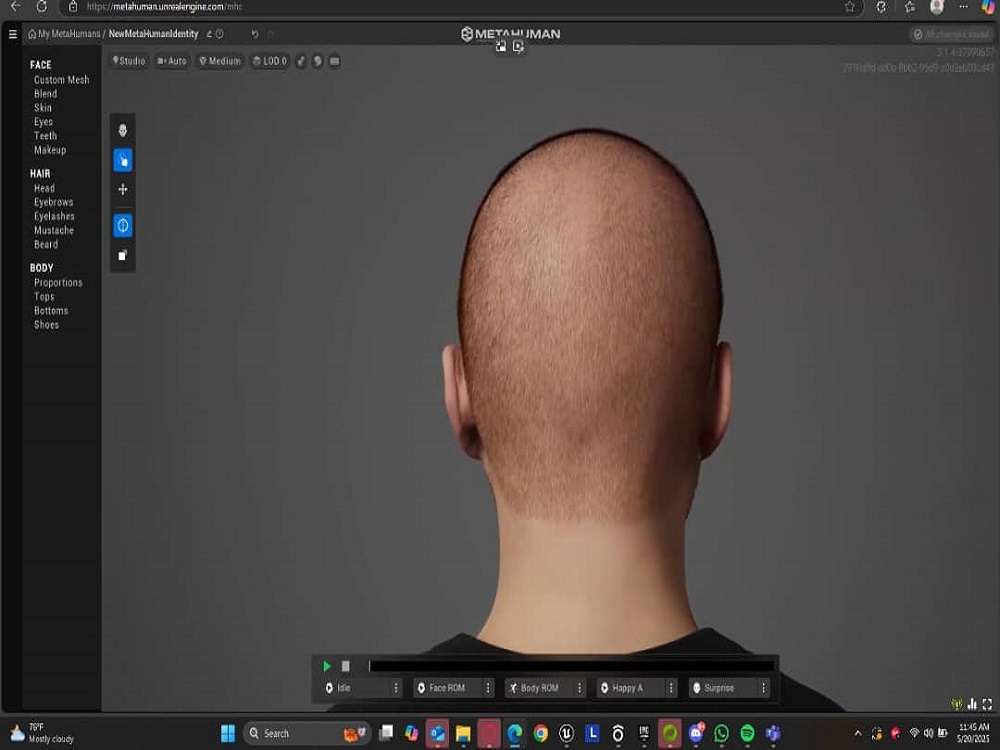
Task: Select Eyelashes in the hair list
Action: coord(54,216)
